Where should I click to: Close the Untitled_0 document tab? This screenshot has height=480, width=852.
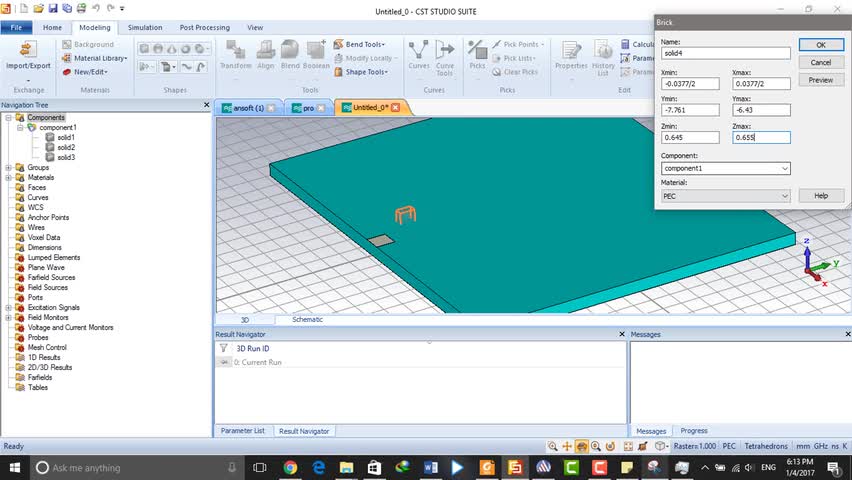(396, 108)
